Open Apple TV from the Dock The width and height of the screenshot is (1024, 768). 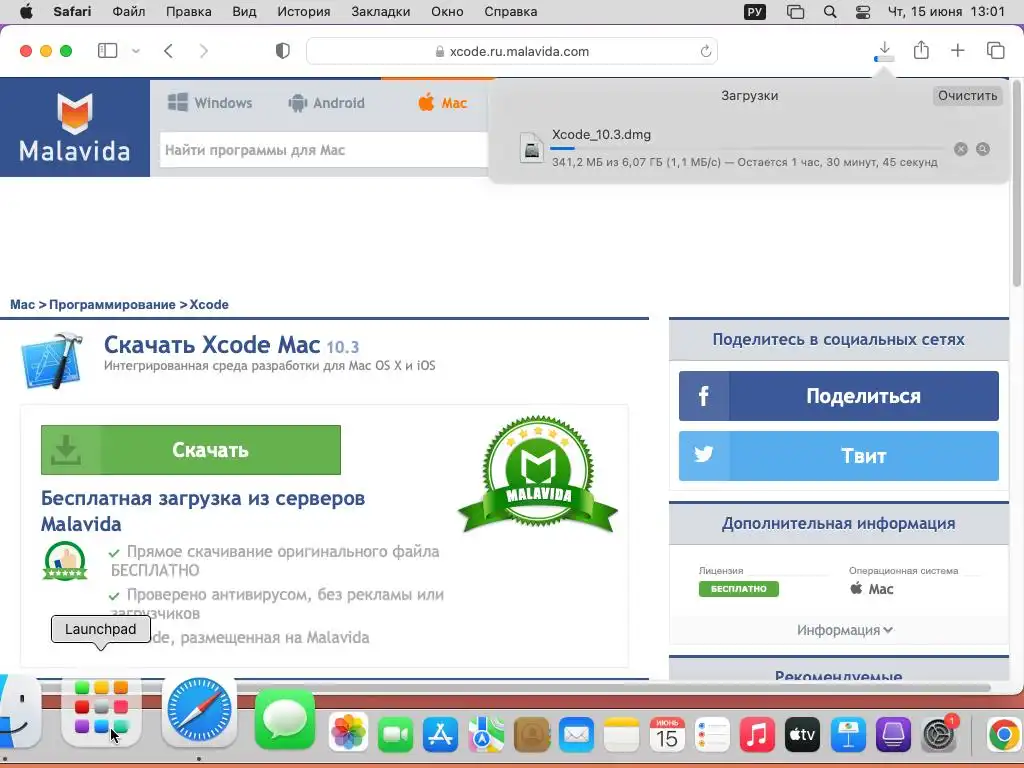(x=802, y=735)
